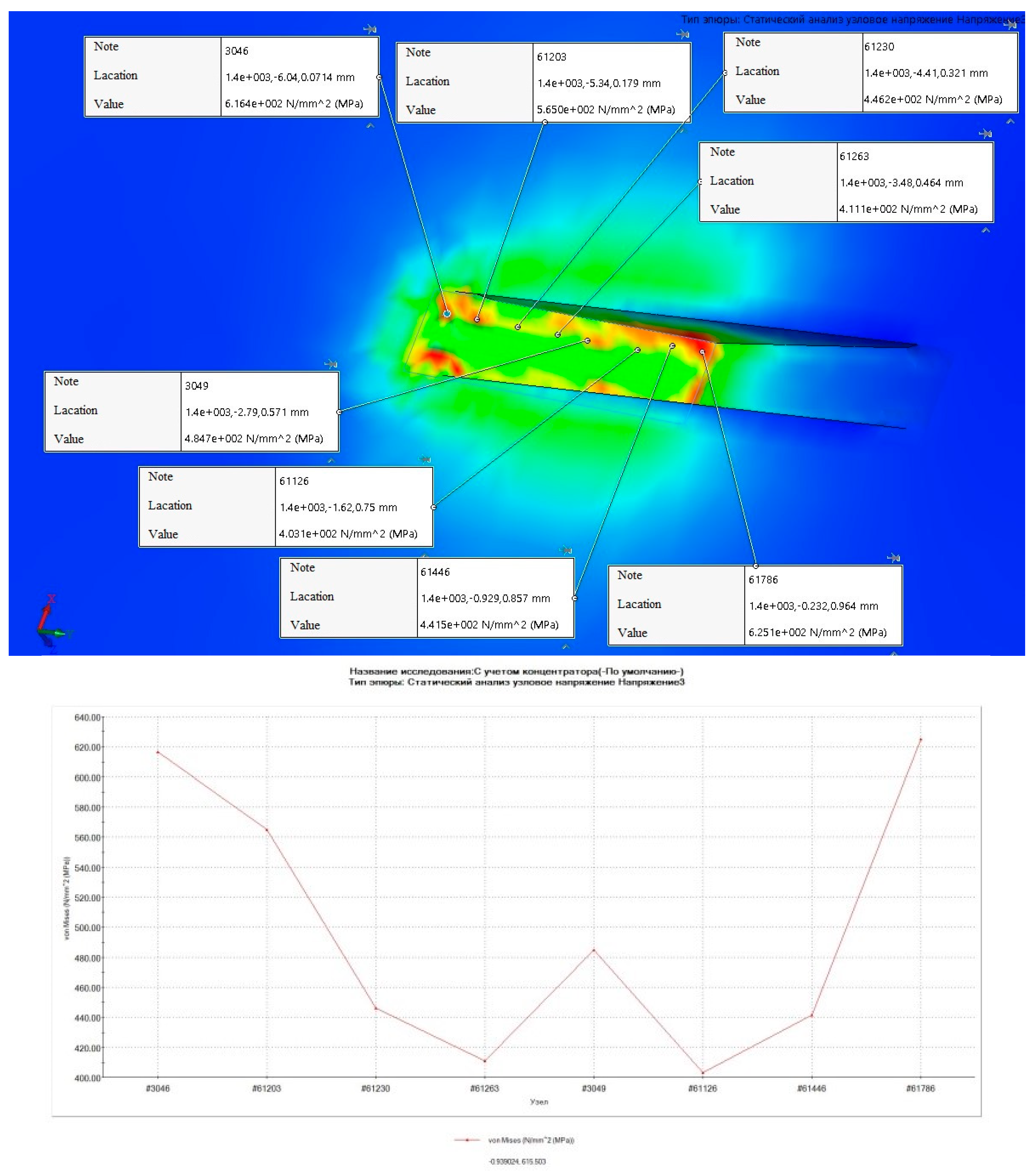Pin the node 61263 probe callout
The width and height of the screenshot is (1036, 1173).
pyautogui.click(x=985, y=134)
